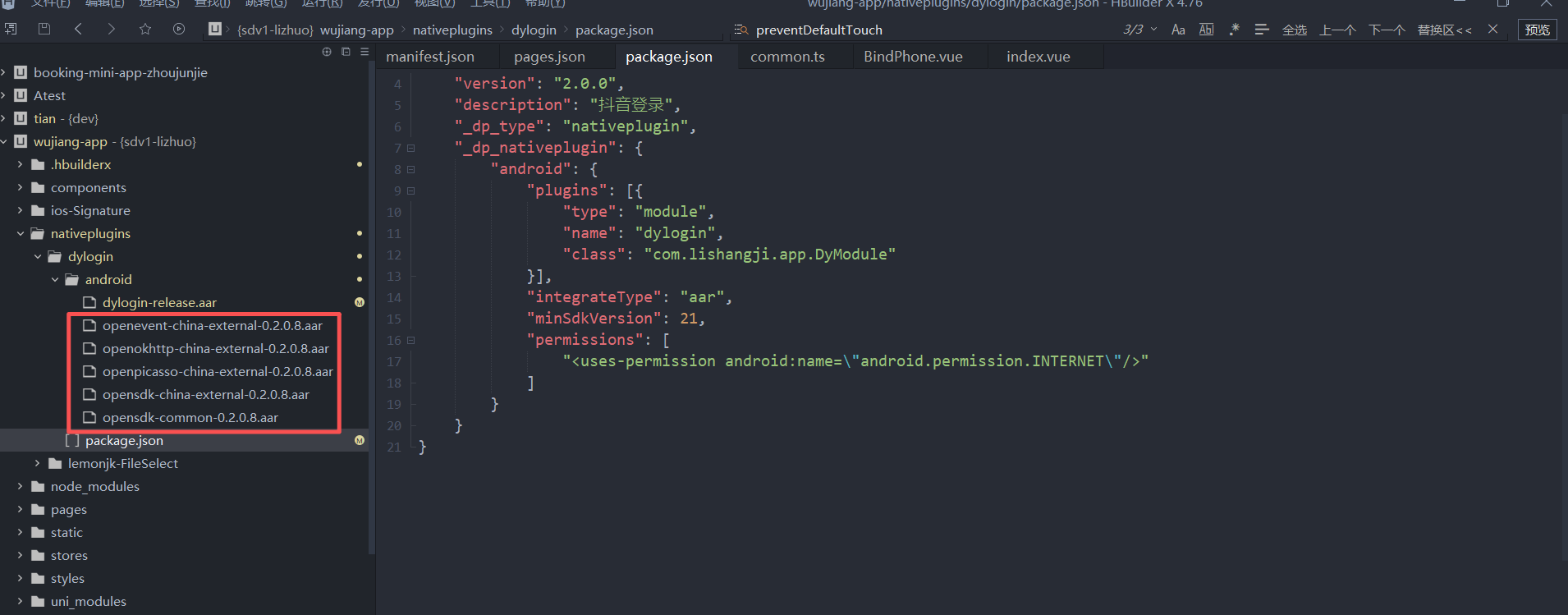Click the Save file icon
Viewport: 1568px width, 615px height.
[44, 30]
